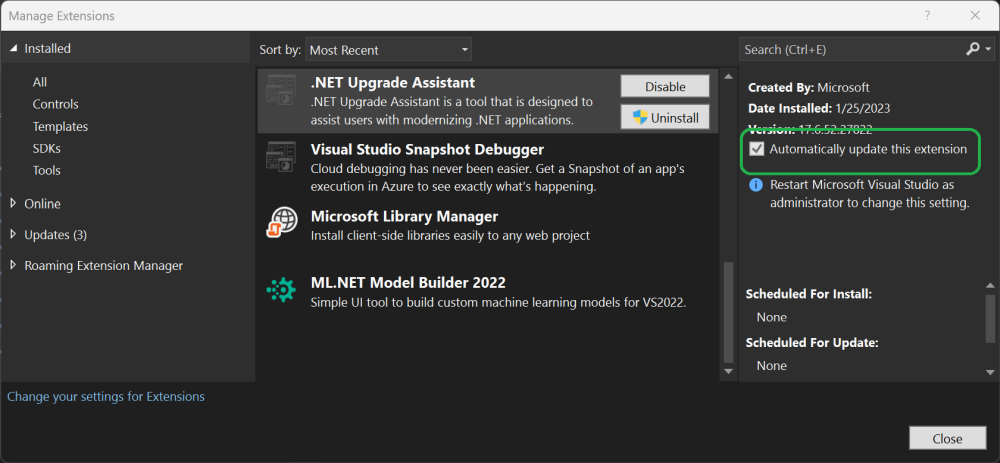
Task: Close the Manage Extensions dialog via Close button
Action: [x=947, y=439]
